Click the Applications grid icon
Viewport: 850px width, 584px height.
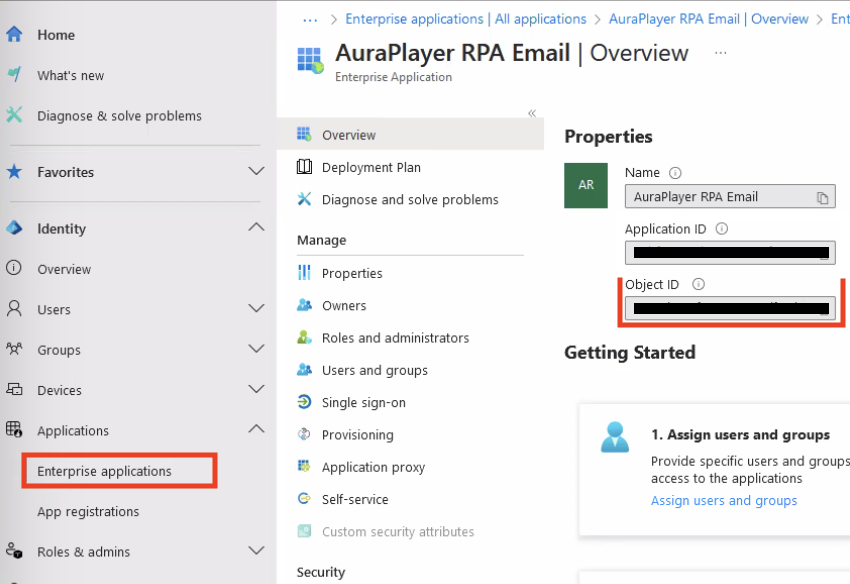(14, 429)
